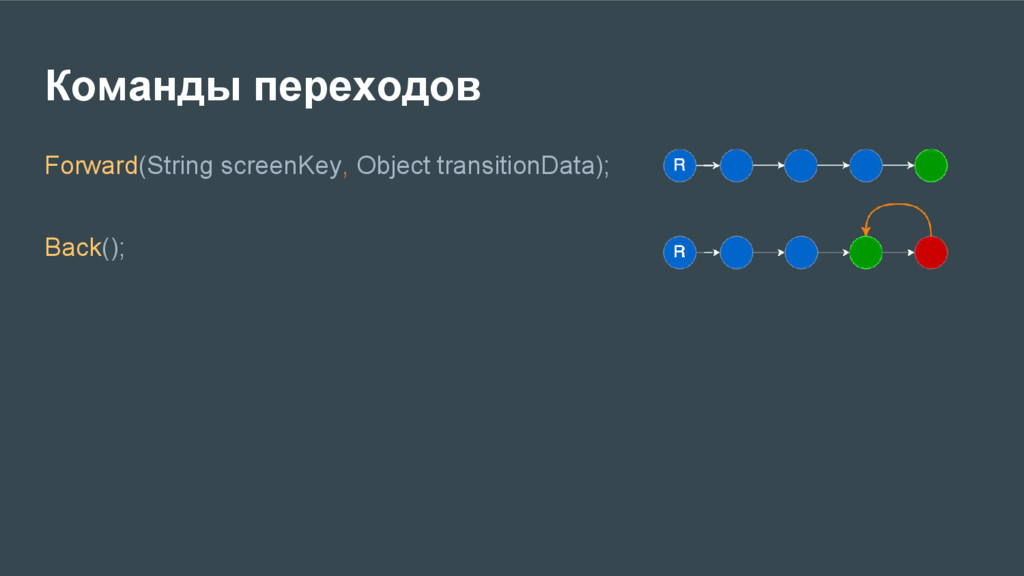1024x576 pixels.
Task: Click the orange curved back arrow
Action: coord(898,219)
